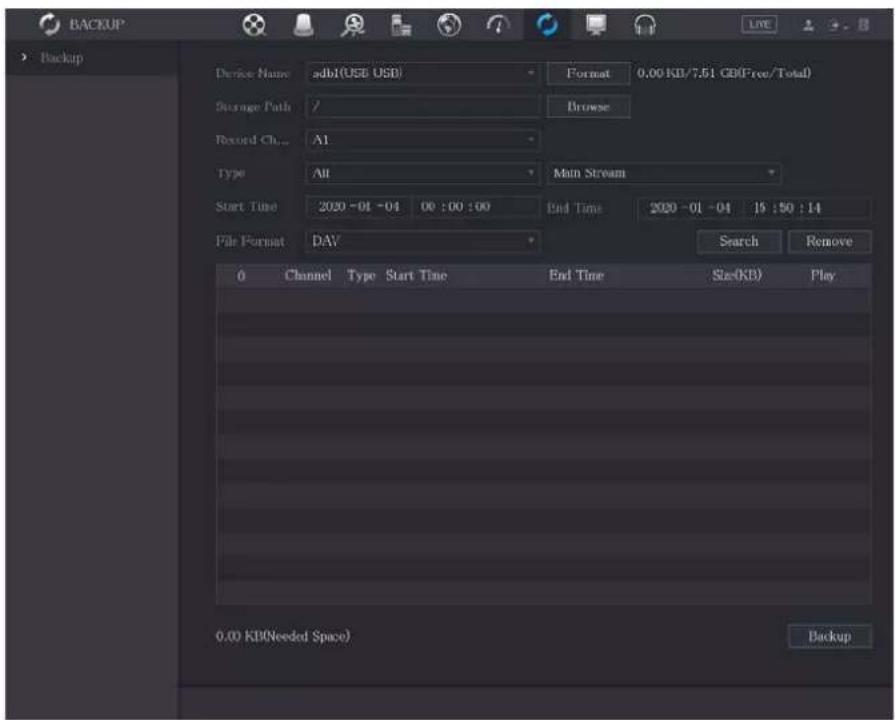895x720 pixels.
Task: Open the network globe icon
Action: pyautogui.click(x=449, y=25)
